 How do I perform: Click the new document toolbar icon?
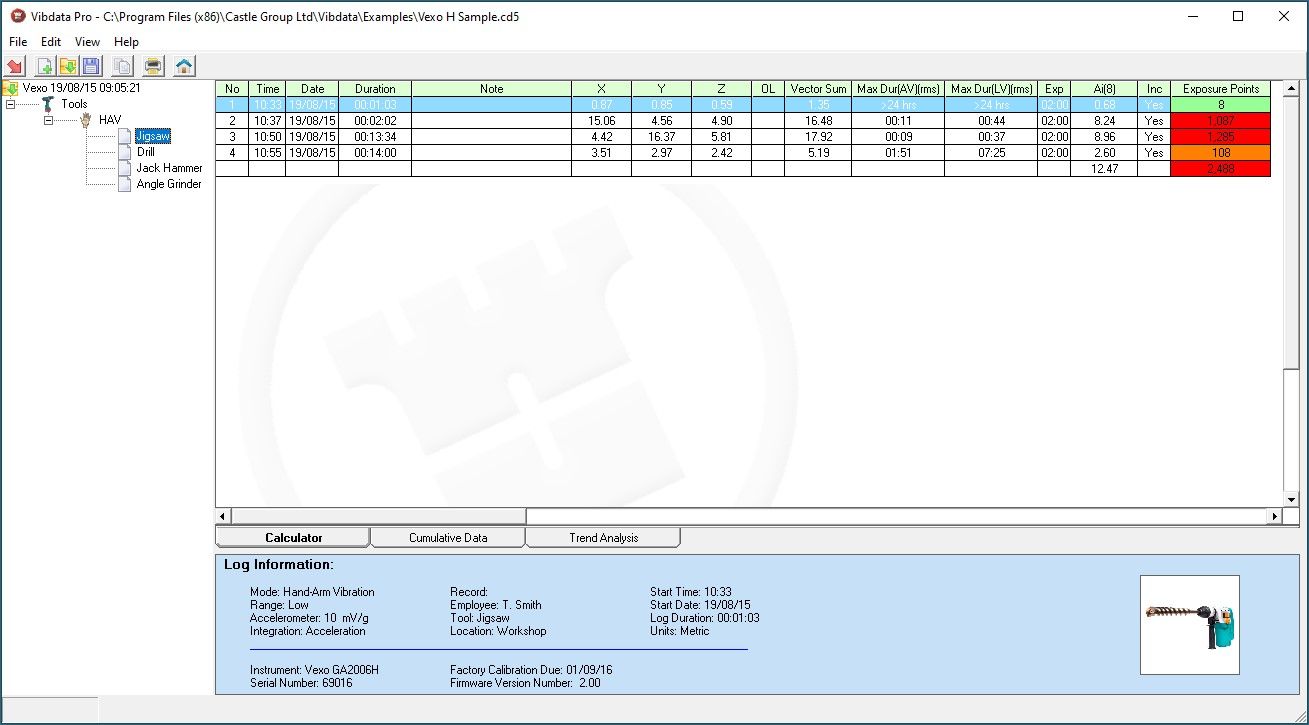click(44, 67)
